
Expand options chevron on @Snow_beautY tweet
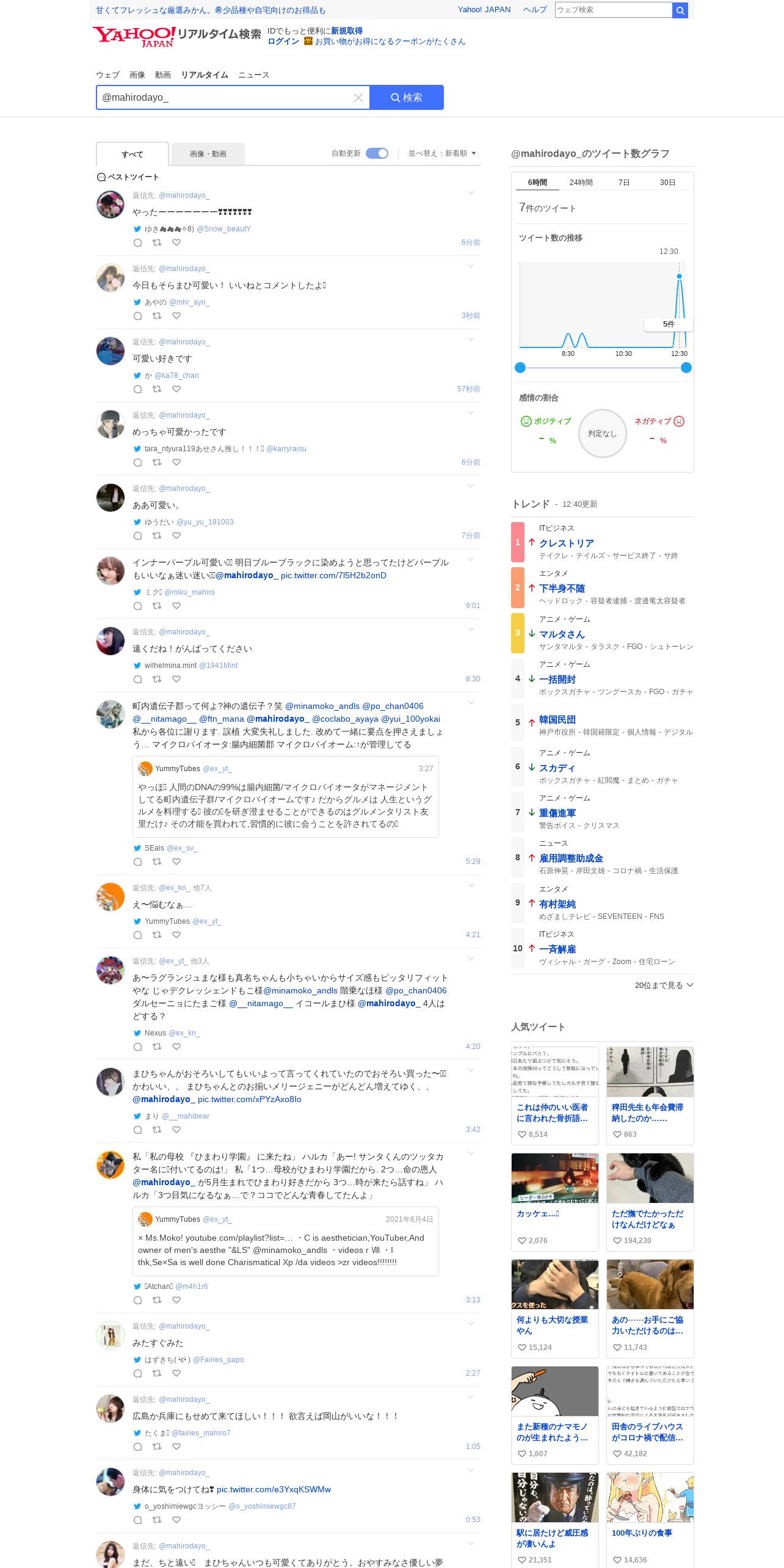(x=471, y=193)
